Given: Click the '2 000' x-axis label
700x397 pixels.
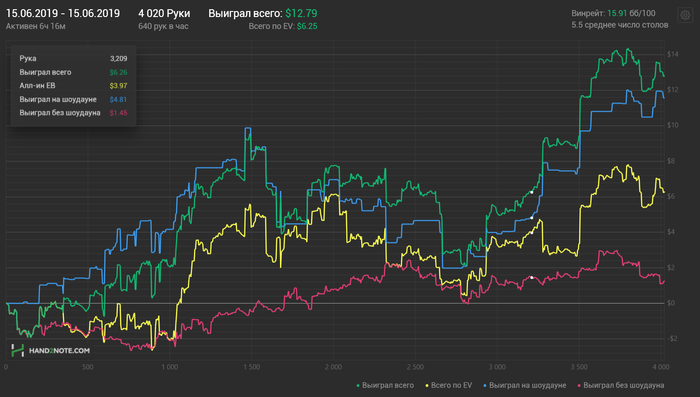Looking at the screenshot, I should tap(333, 367).
